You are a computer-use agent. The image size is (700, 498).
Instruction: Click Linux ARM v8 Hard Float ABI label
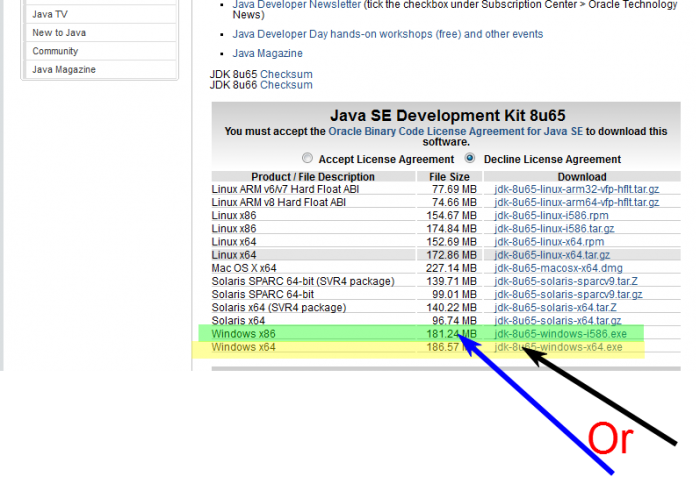click(279, 202)
